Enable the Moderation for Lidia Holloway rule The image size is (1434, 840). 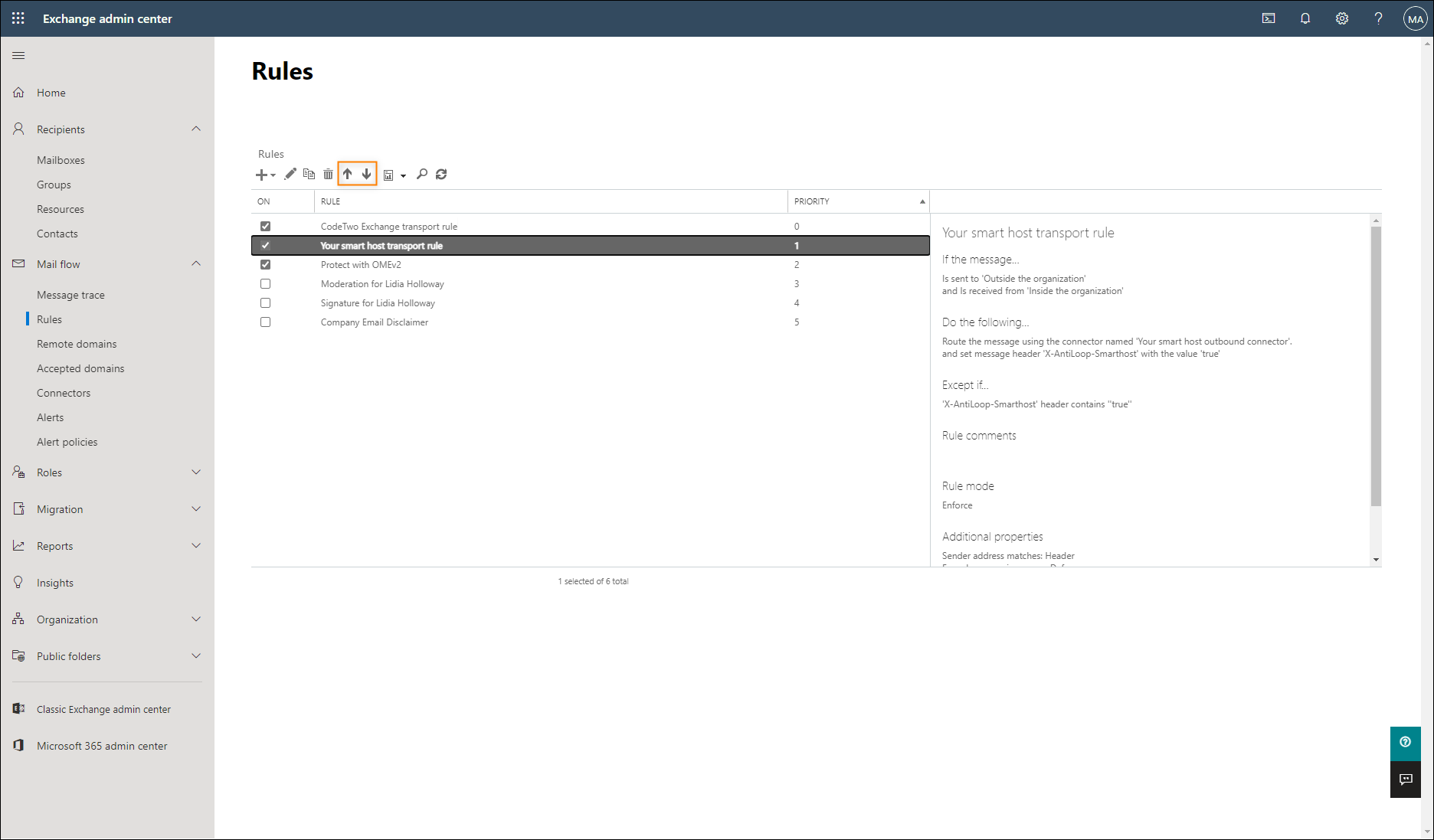(x=265, y=283)
